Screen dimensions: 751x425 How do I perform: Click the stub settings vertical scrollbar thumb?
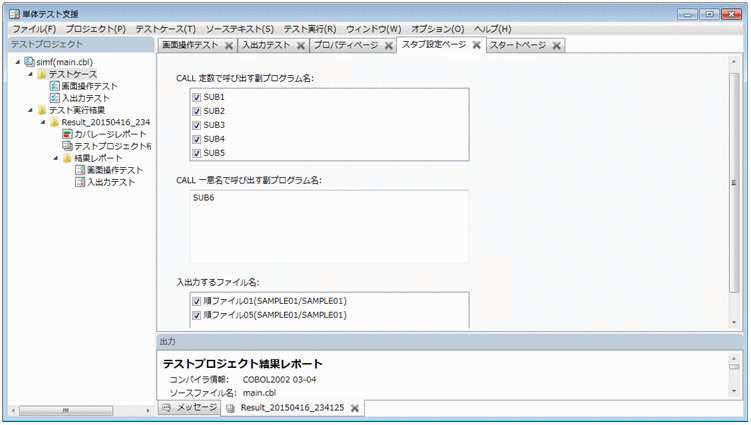coord(734,183)
